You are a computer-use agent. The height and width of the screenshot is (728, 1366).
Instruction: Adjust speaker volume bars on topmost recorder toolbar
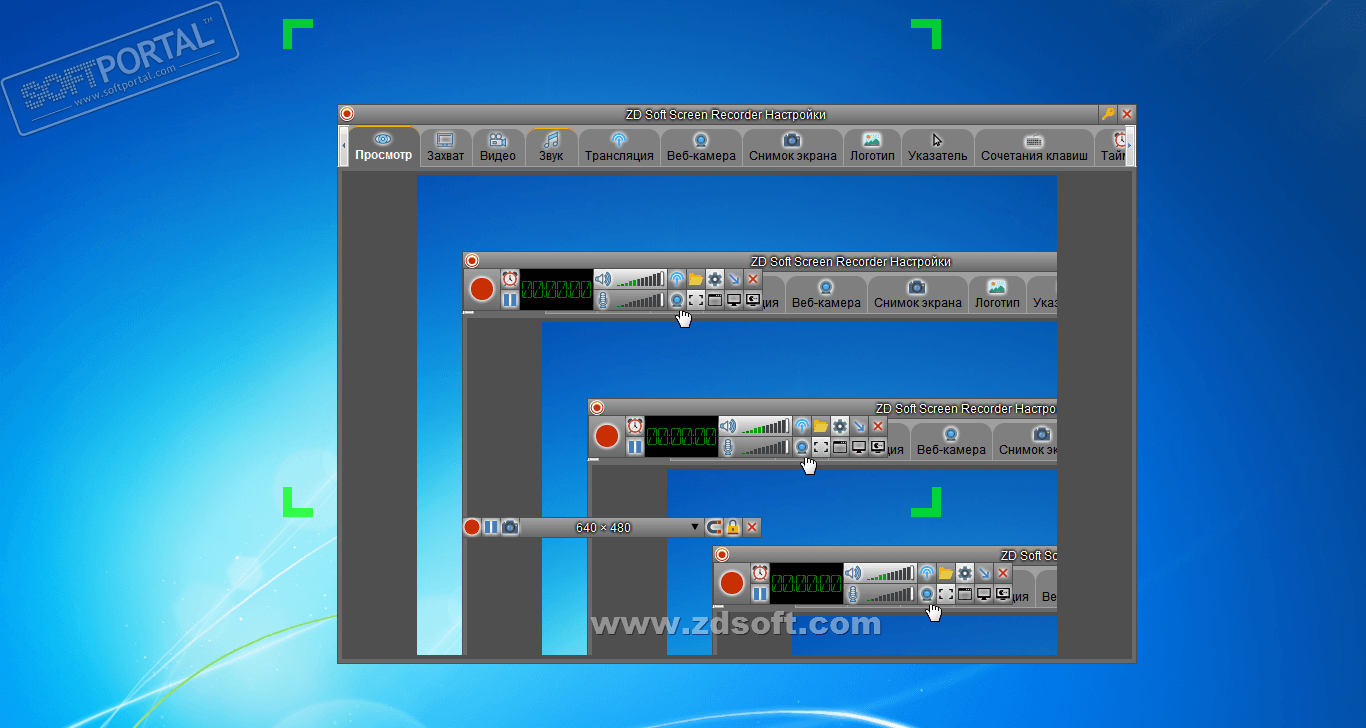(640, 279)
